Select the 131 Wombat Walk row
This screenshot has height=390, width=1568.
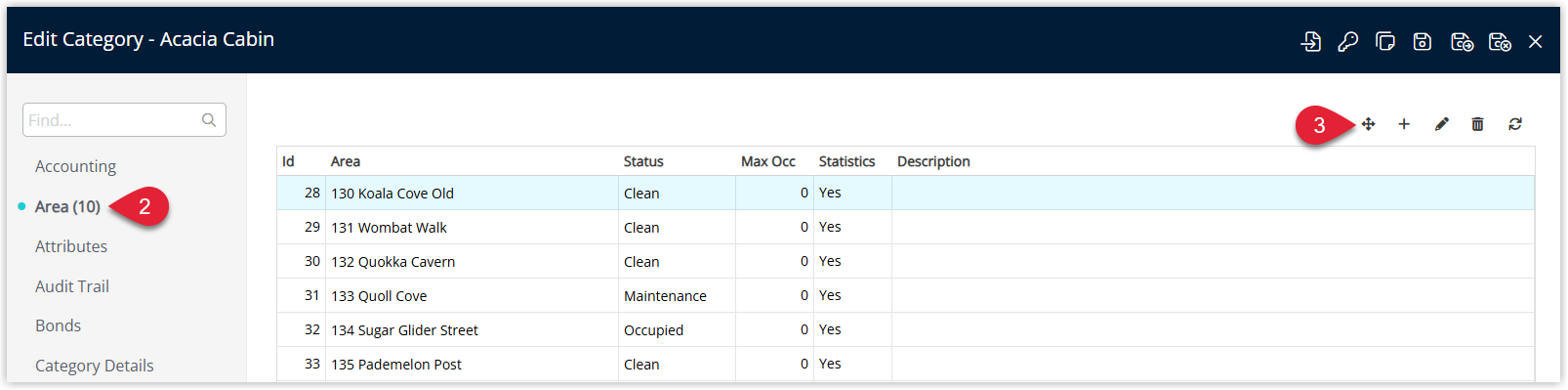pos(905,227)
